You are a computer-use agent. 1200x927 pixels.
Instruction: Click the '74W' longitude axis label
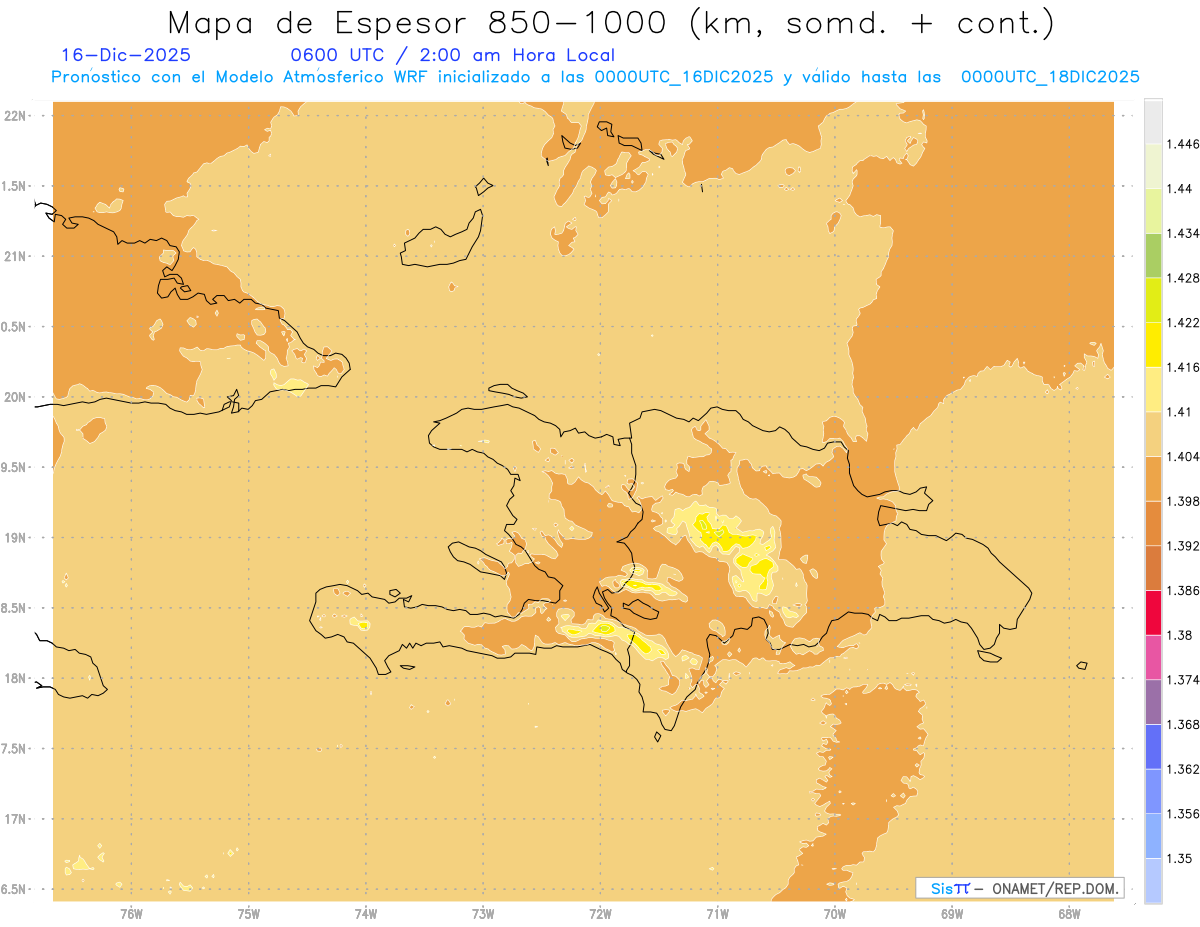click(x=366, y=913)
